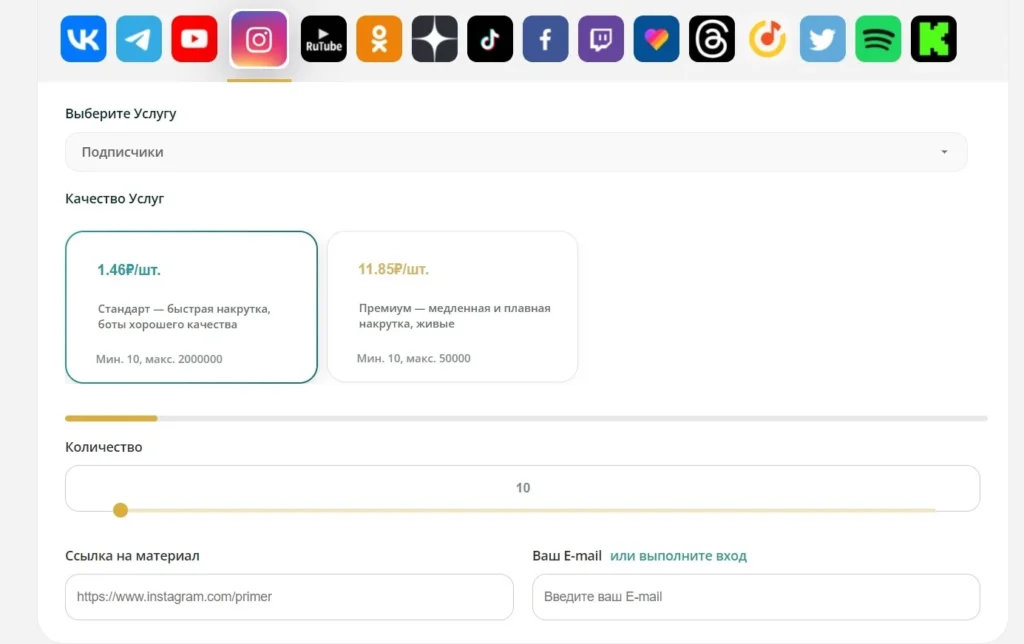Follow the 'или выполните вход' link
The height and width of the screenshot is (644, 1024).
679,556
